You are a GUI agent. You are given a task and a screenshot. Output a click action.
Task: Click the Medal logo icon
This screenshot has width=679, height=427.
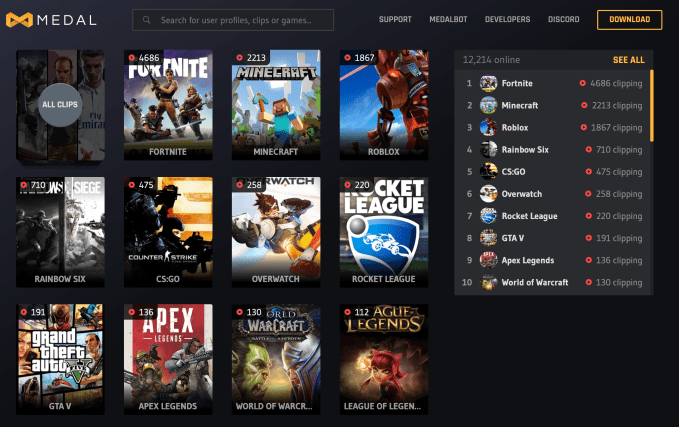click(19, 20)
